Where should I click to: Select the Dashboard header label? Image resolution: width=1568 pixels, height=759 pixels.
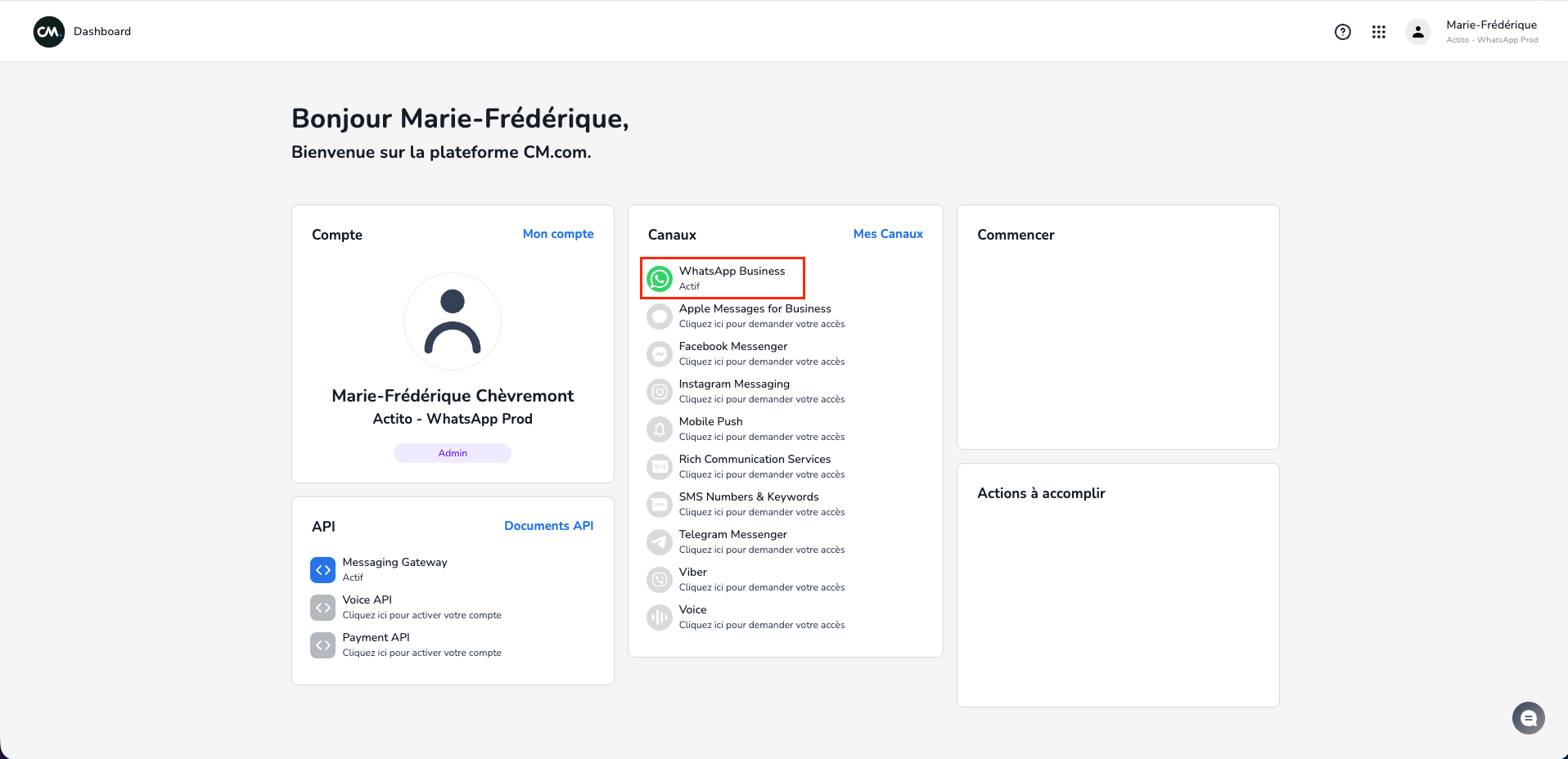(102, 31)
